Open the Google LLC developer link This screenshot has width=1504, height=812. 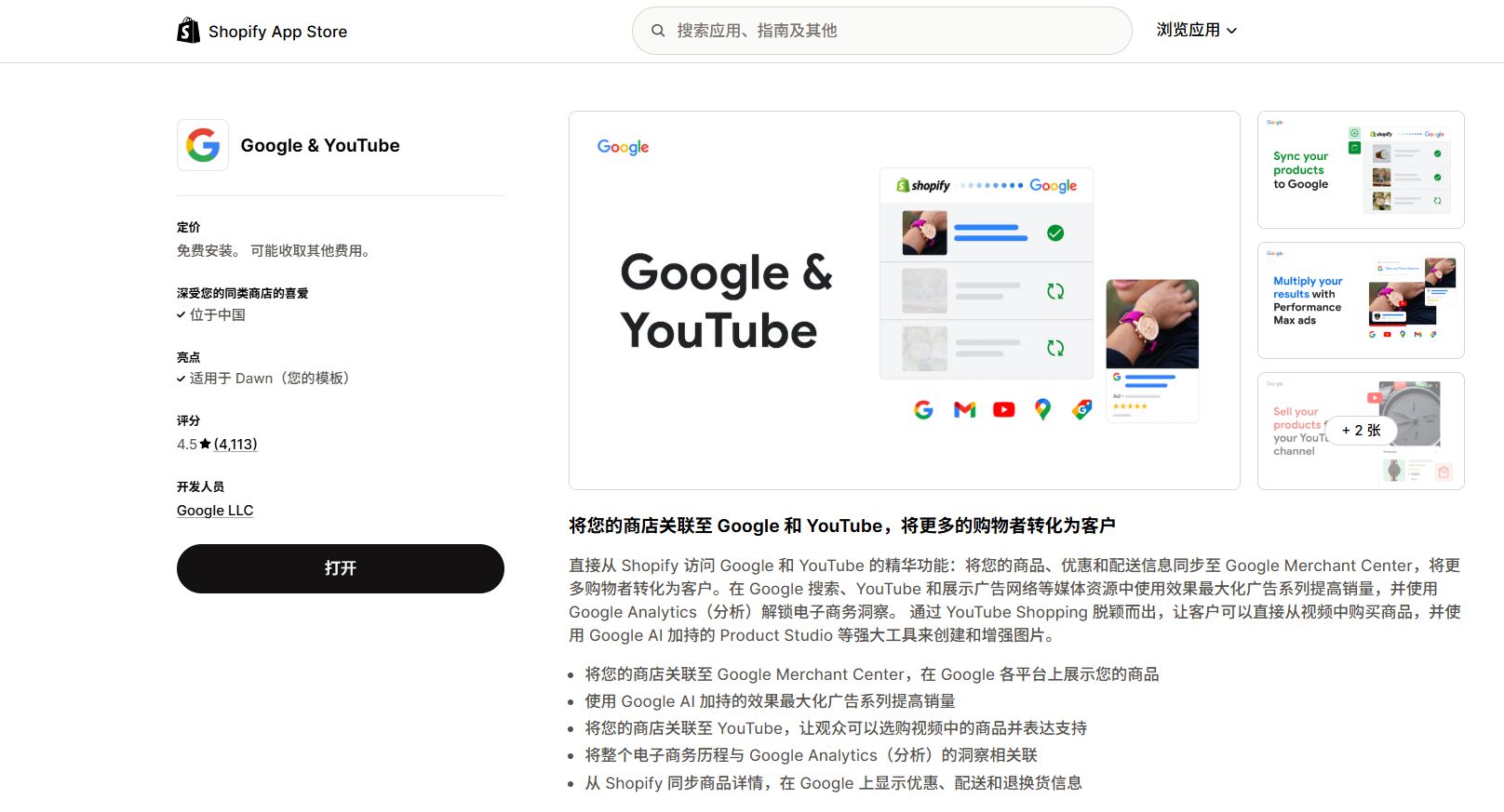pos(215,510)
